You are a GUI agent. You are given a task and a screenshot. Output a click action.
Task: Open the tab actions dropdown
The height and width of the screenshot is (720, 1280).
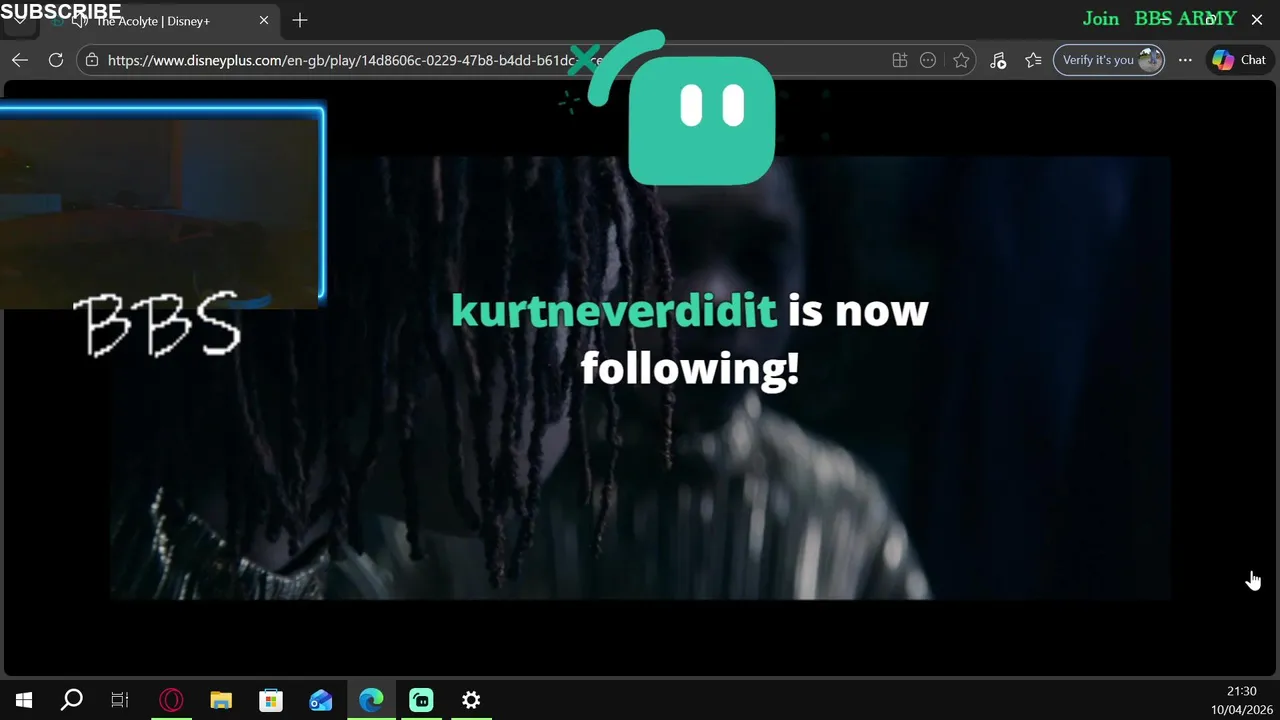point(20,20)
